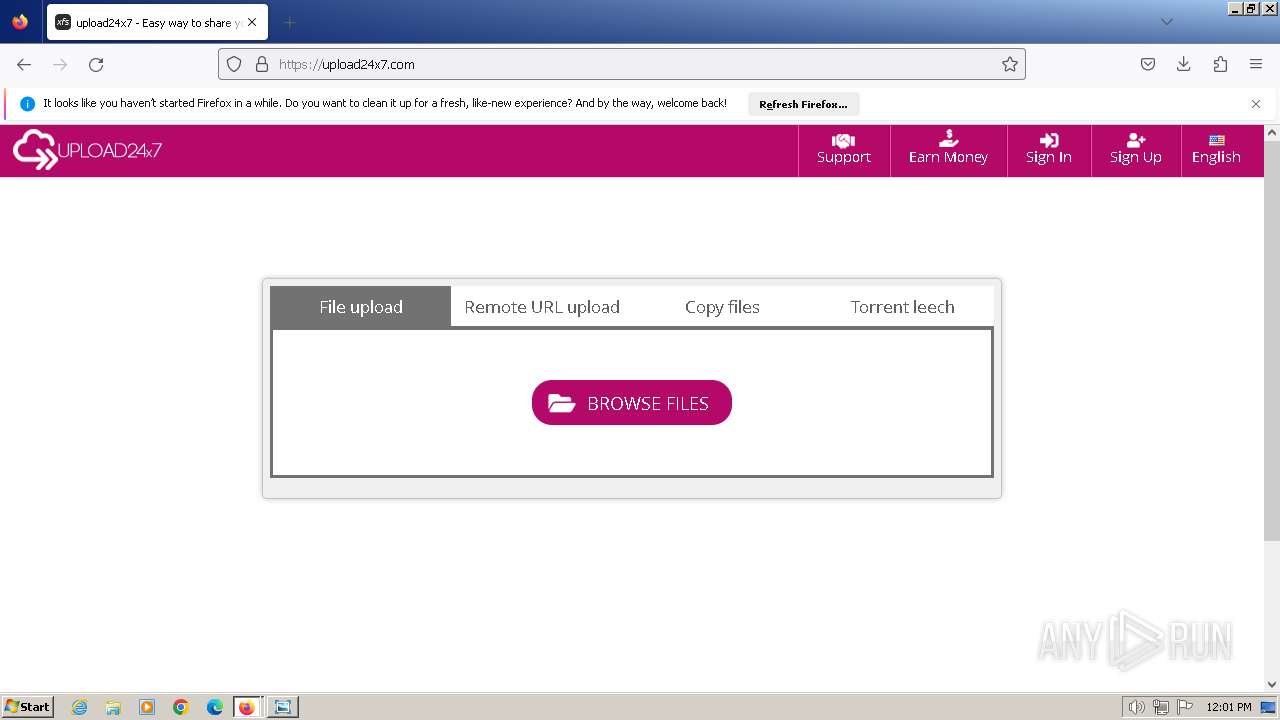1280x720 pixels.
Task: Click the network tray icon
Action: (1161, 707)
